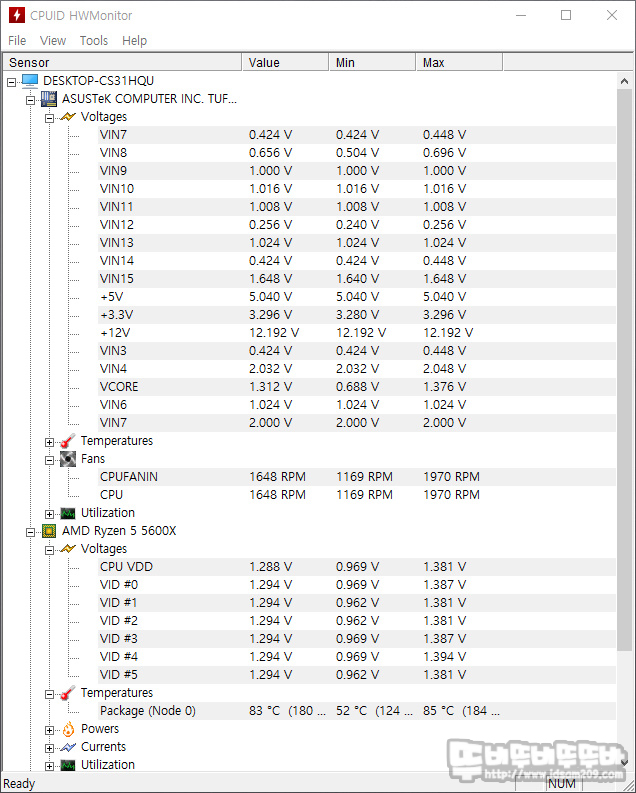The image size is (636, 793).
Task: Click the Ryzen Temperatures thermometer icon
Action: click(x=68, y=693)
